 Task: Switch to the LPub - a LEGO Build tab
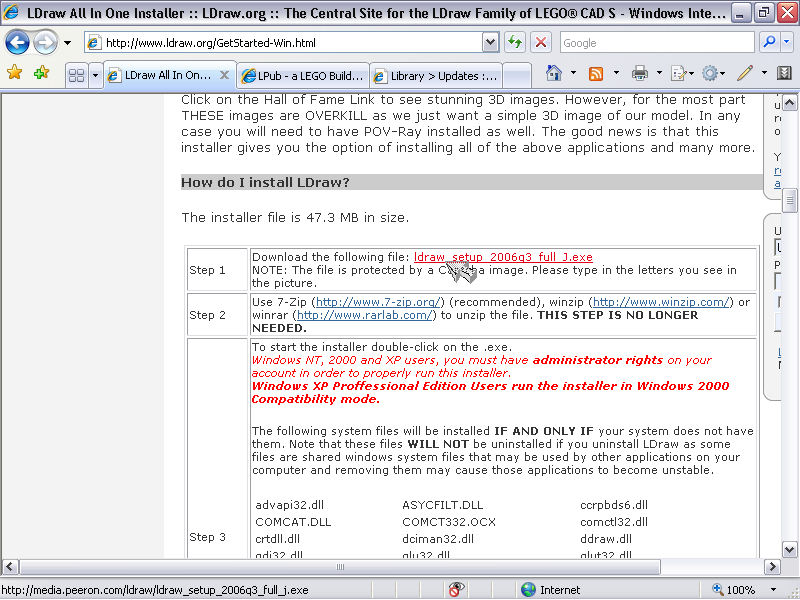point(303,76)
